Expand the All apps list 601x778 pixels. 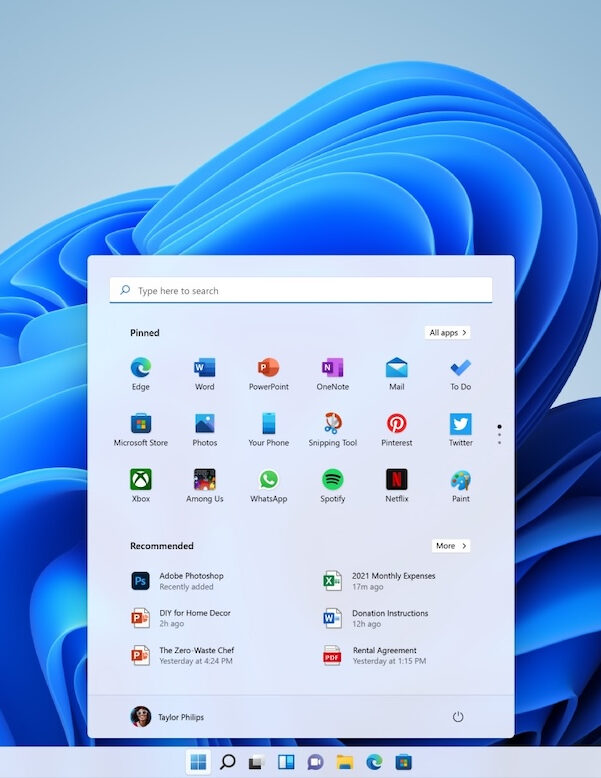447,333
